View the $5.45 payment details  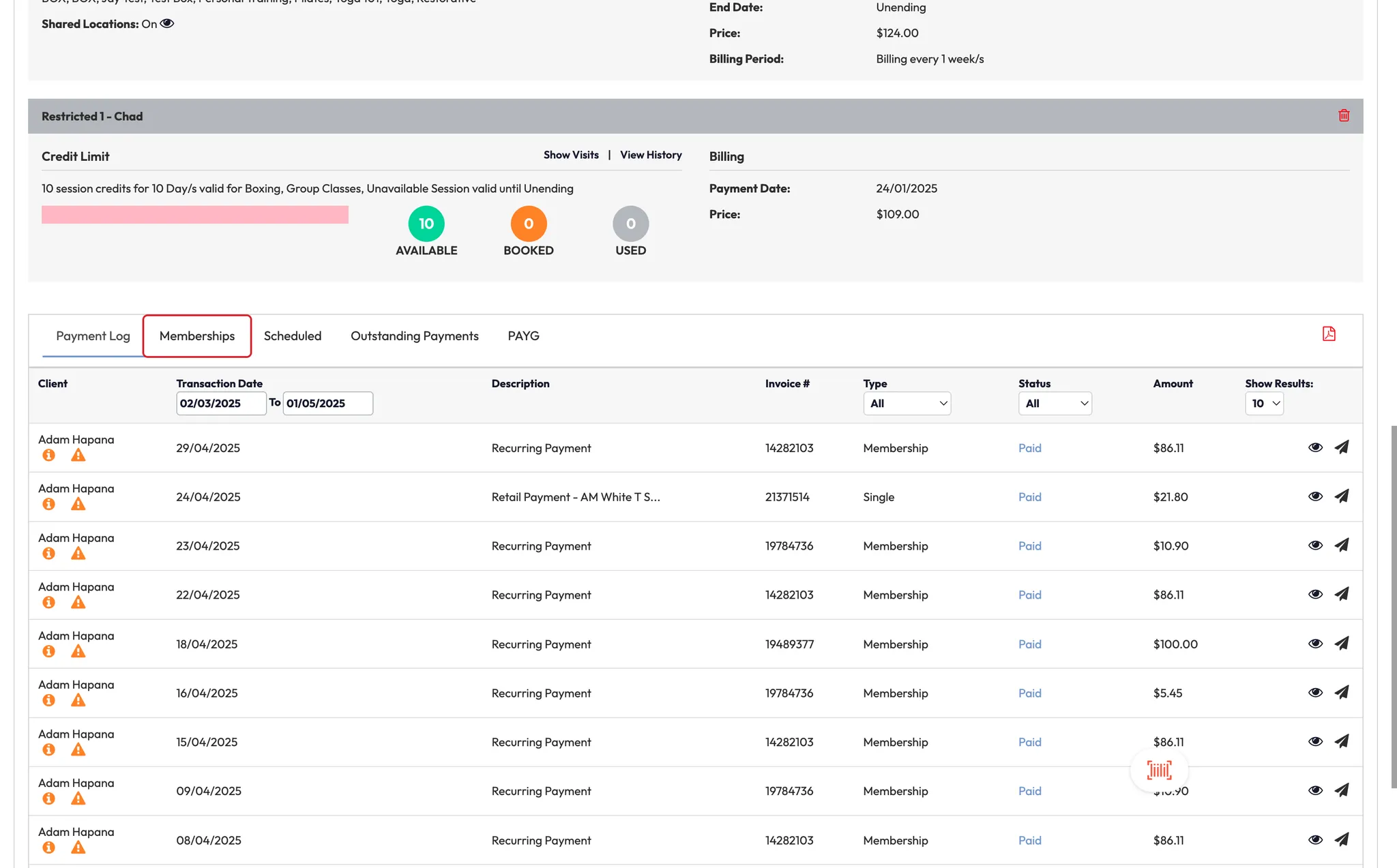coord(1315,693)
